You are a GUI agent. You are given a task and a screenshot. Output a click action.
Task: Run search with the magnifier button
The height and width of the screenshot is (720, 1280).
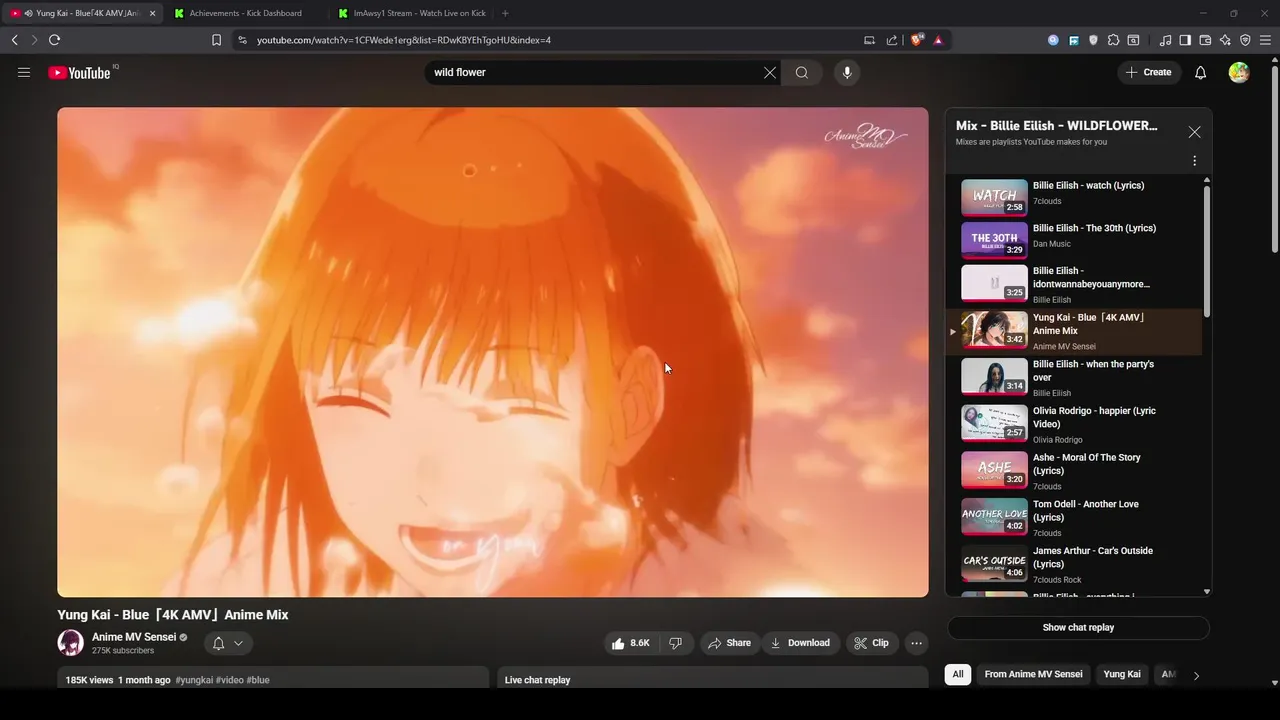(802, 72)
